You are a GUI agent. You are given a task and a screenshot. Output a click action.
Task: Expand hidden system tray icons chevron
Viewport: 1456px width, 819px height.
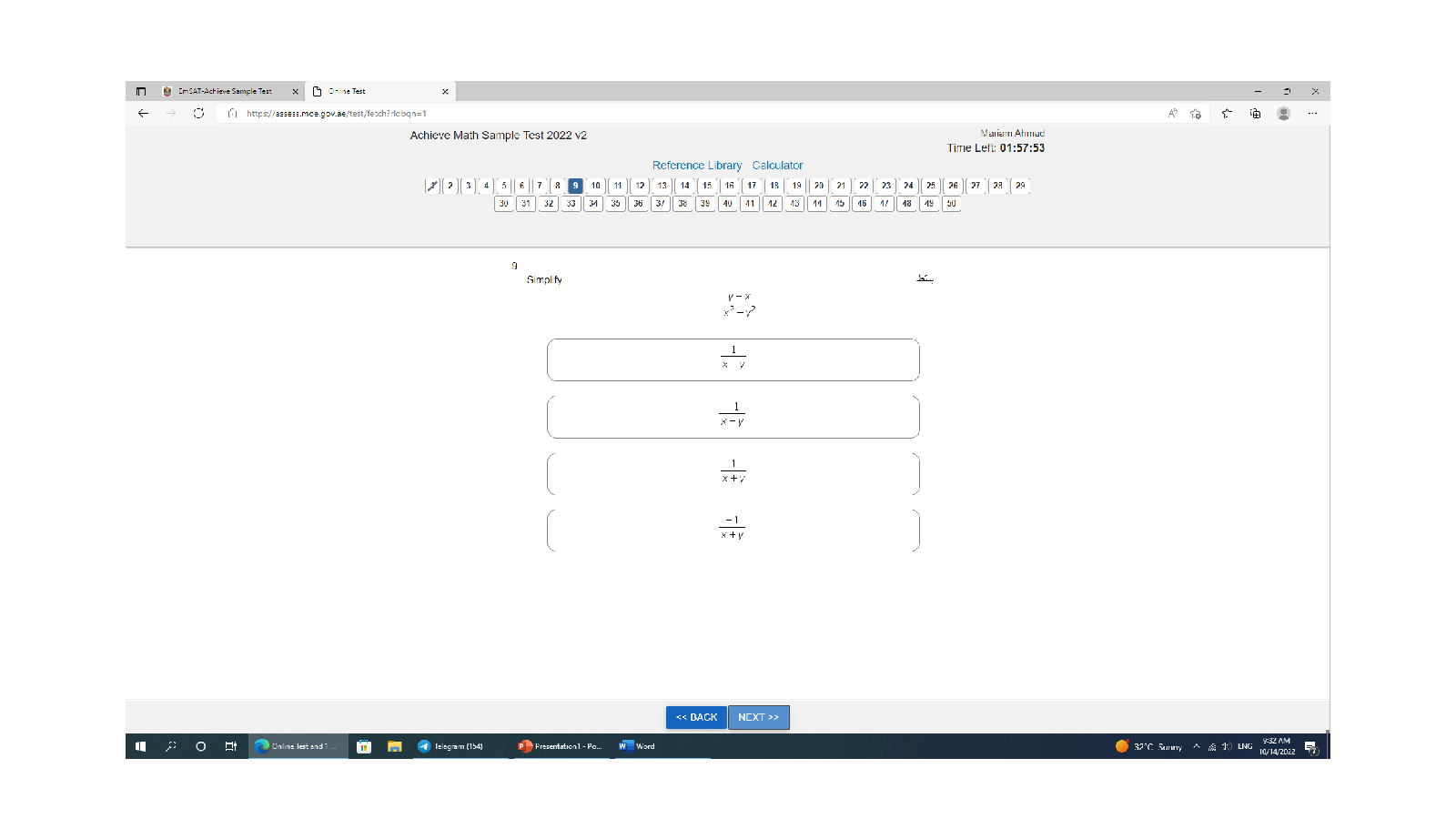(1196, 746)
